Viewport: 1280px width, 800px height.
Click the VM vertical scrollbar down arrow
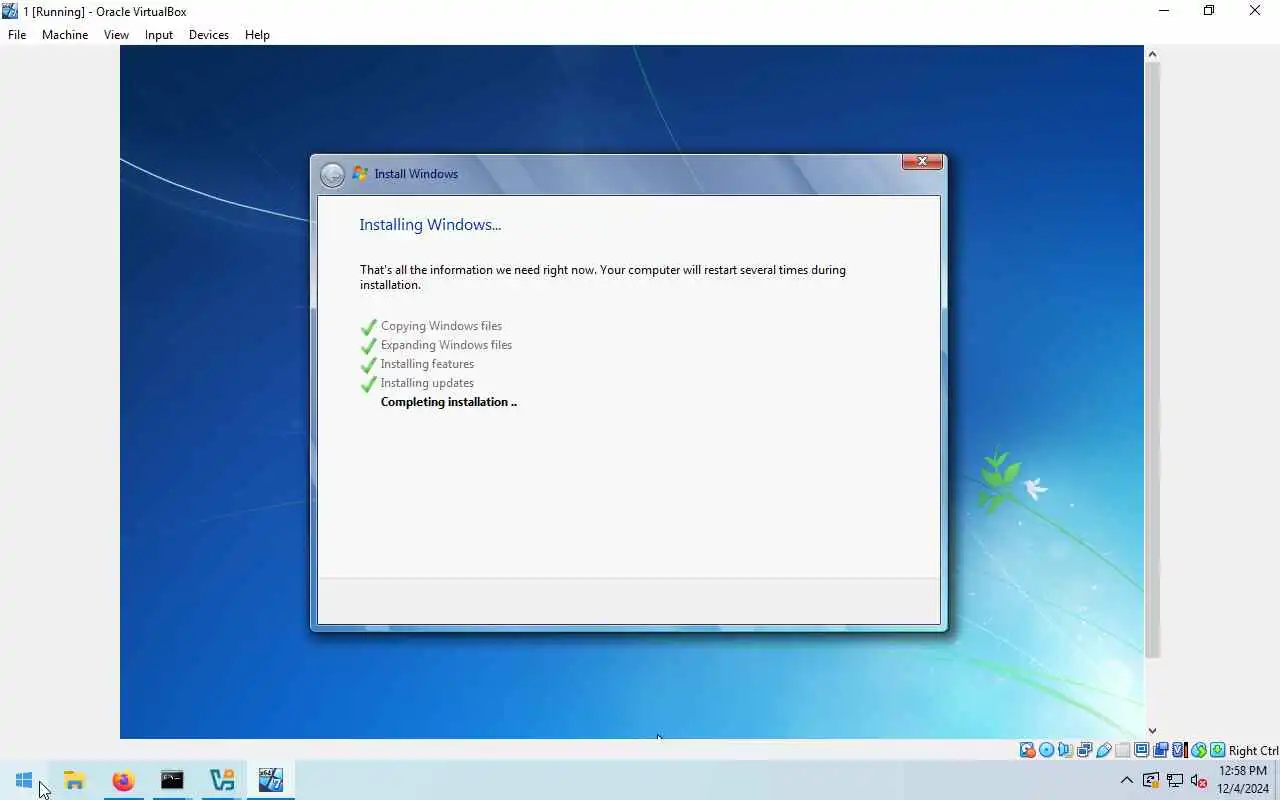point(1152,731)
